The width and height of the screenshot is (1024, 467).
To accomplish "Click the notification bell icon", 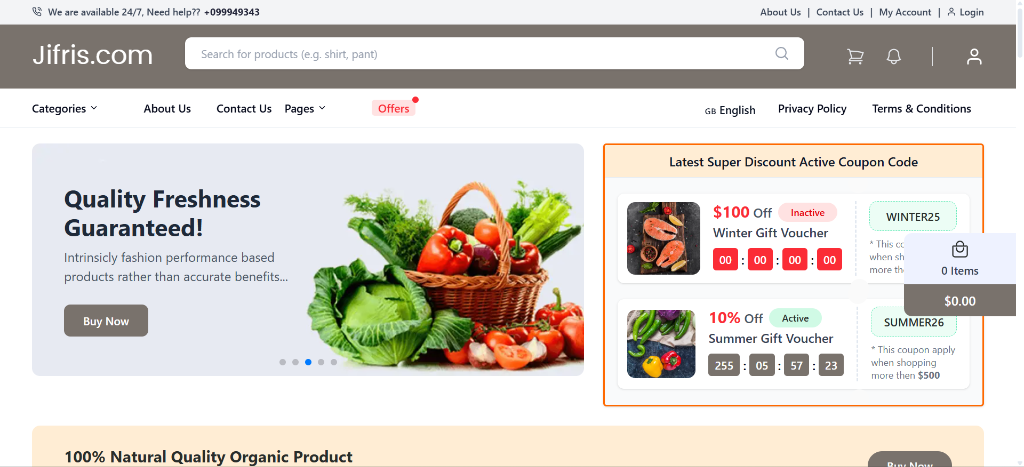I will click(893, 56).
